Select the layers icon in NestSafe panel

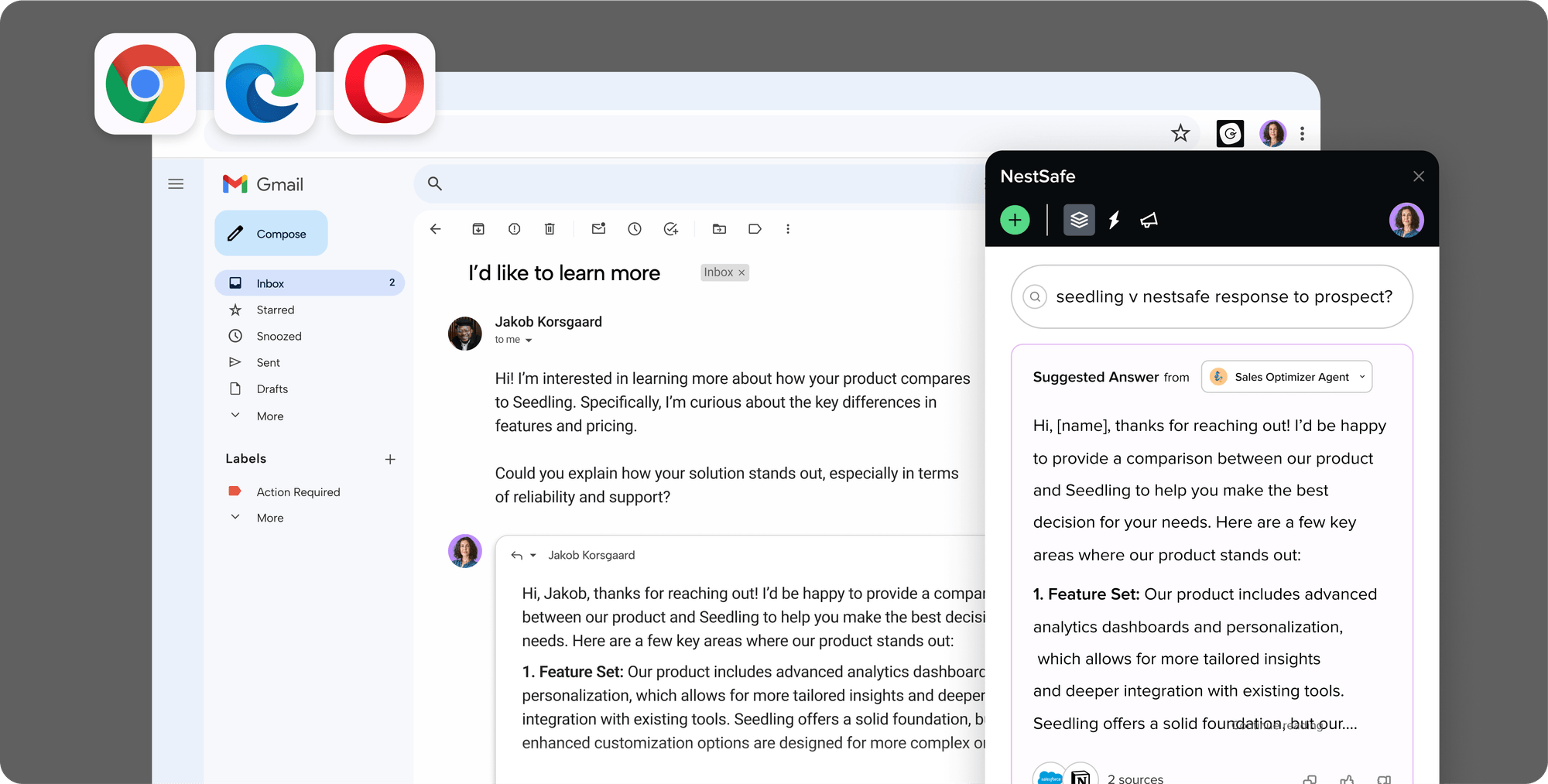tap(1079, 220)
